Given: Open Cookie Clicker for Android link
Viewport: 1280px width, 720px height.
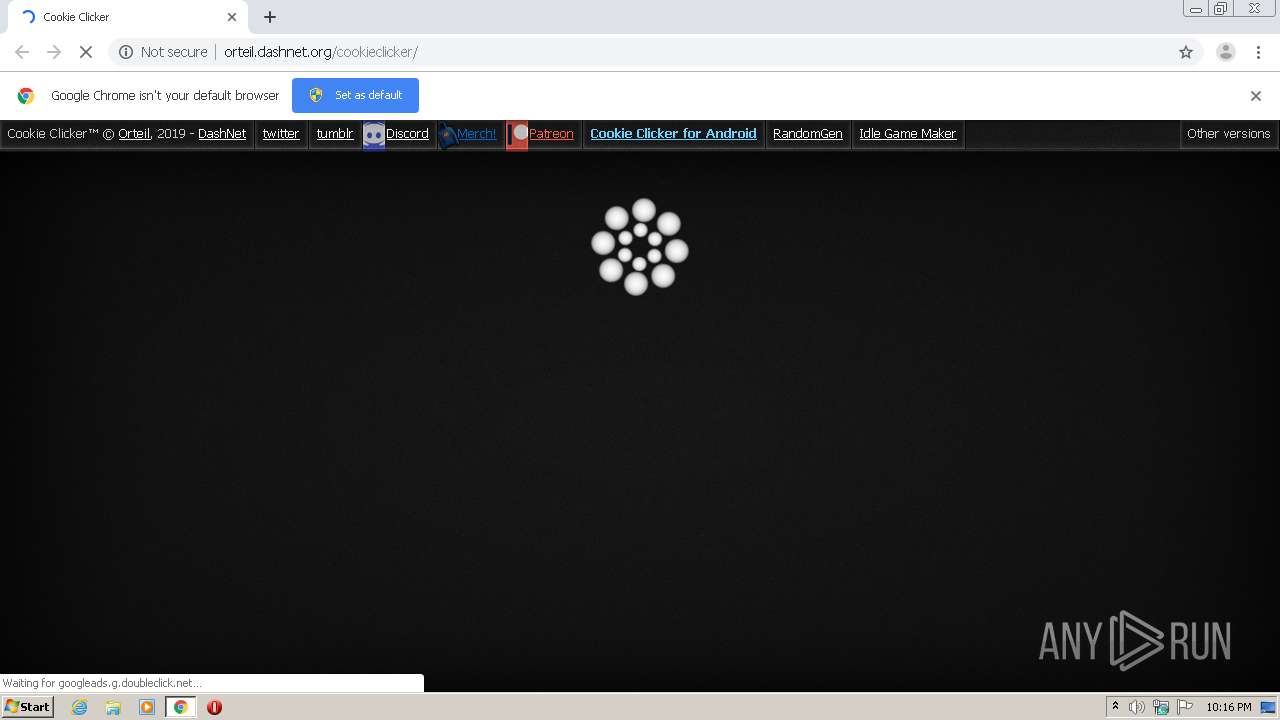Looking at the screenshot, I should click(673, 134).
